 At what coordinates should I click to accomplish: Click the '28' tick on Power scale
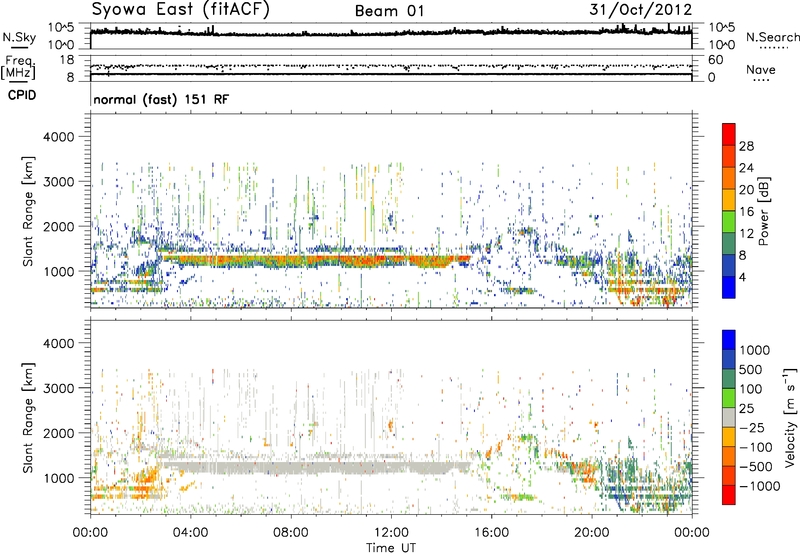pyautogui.click(x=746, y=146)
